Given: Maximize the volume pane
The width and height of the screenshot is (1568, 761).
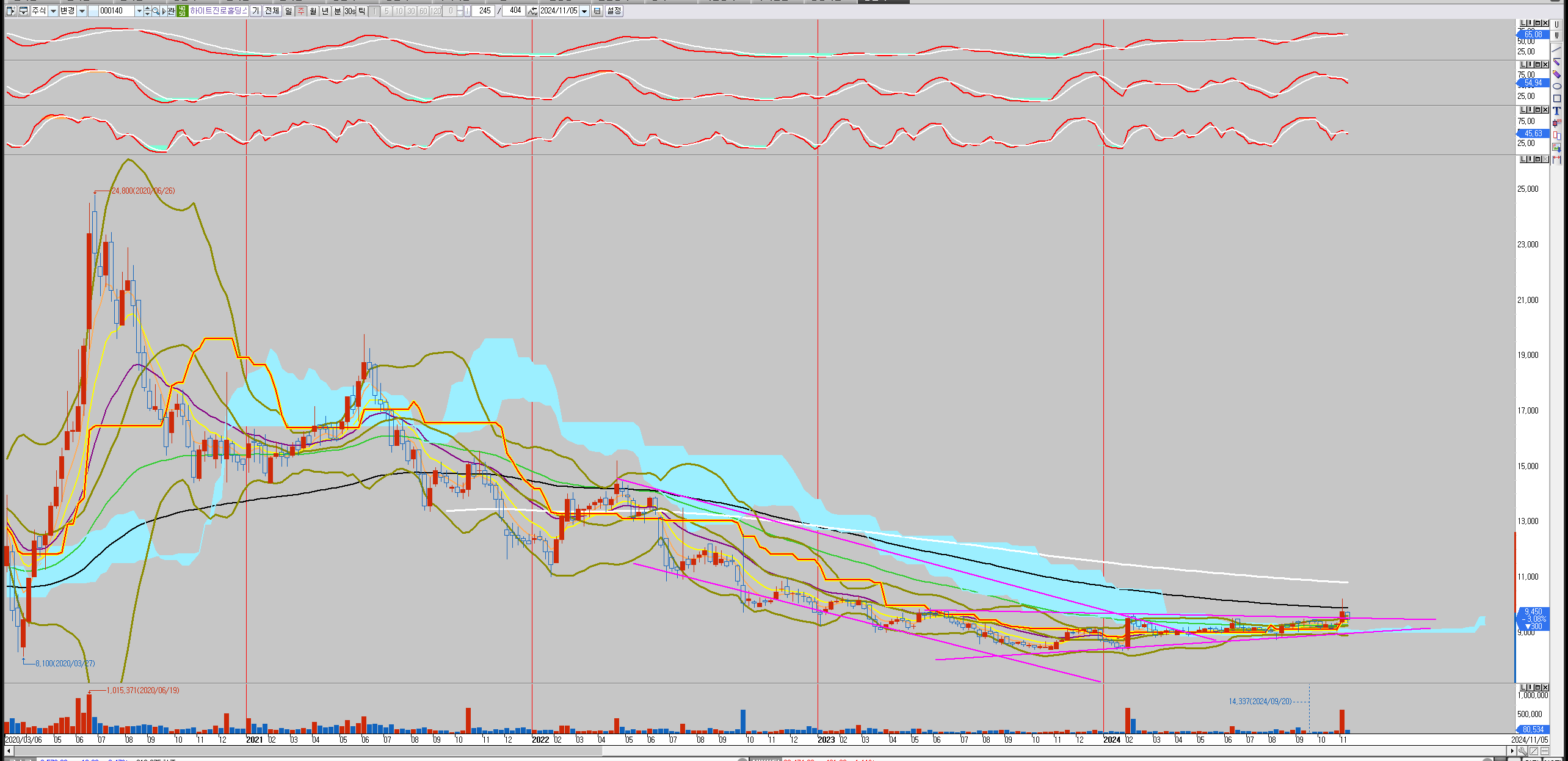Looking at the screenshot, I should (x=1537, y=687).
